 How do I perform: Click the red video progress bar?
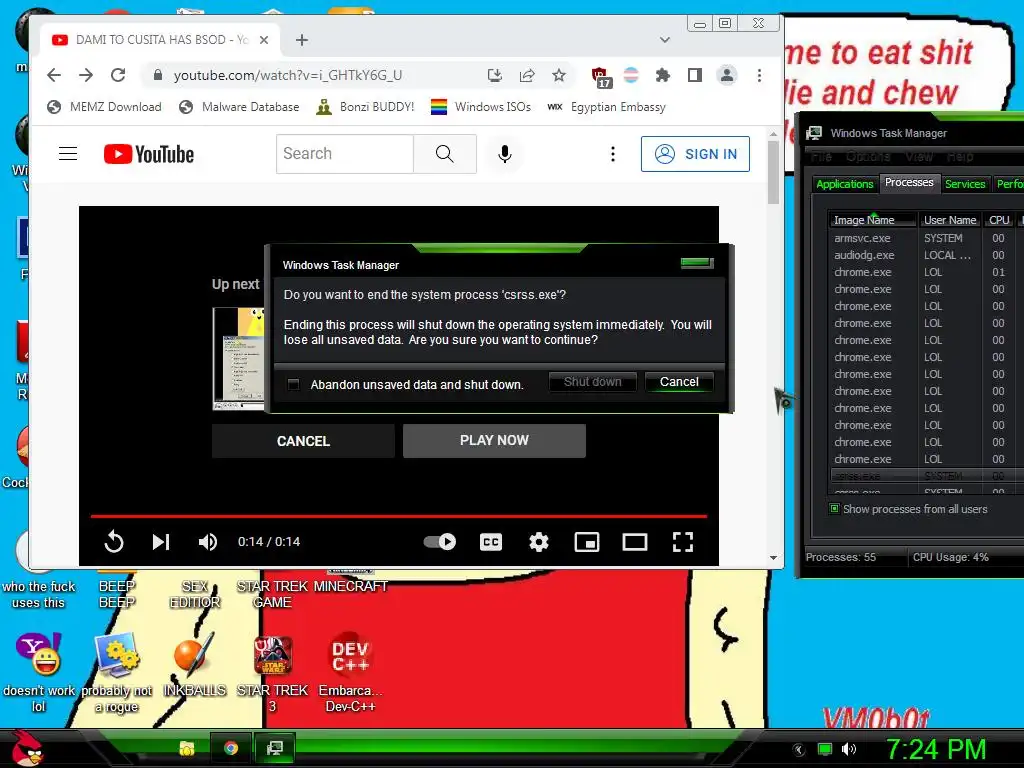click(398, 516)
